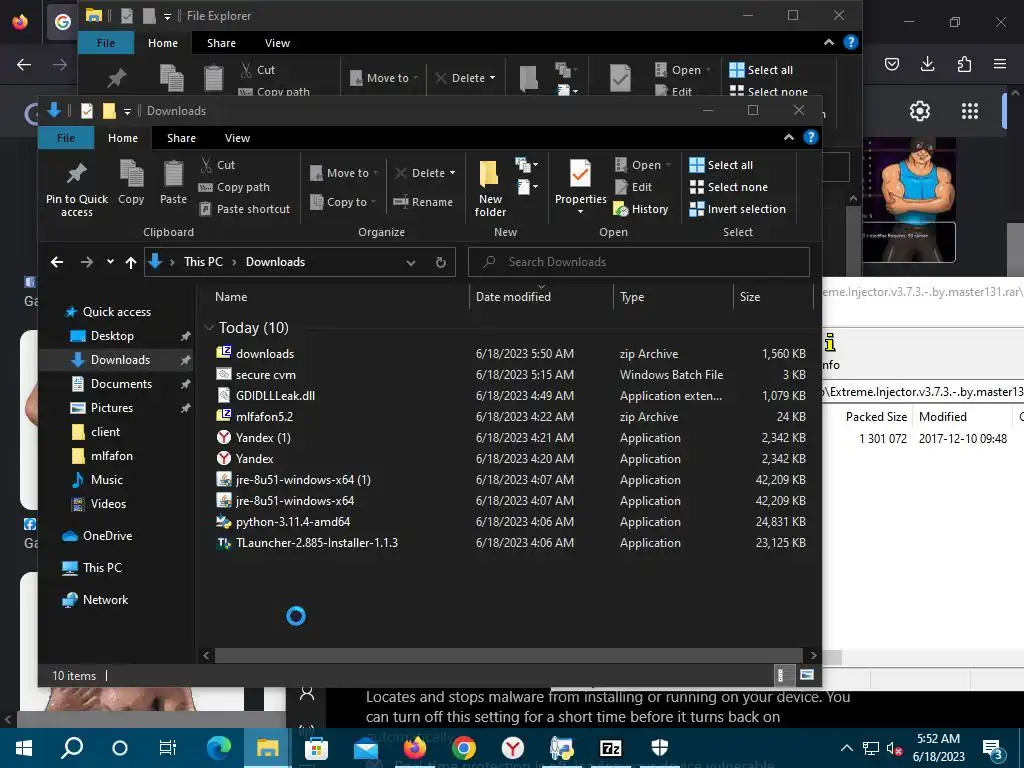
Task: Refresh the Downloads folder view
Action: [x=441, y=263]
